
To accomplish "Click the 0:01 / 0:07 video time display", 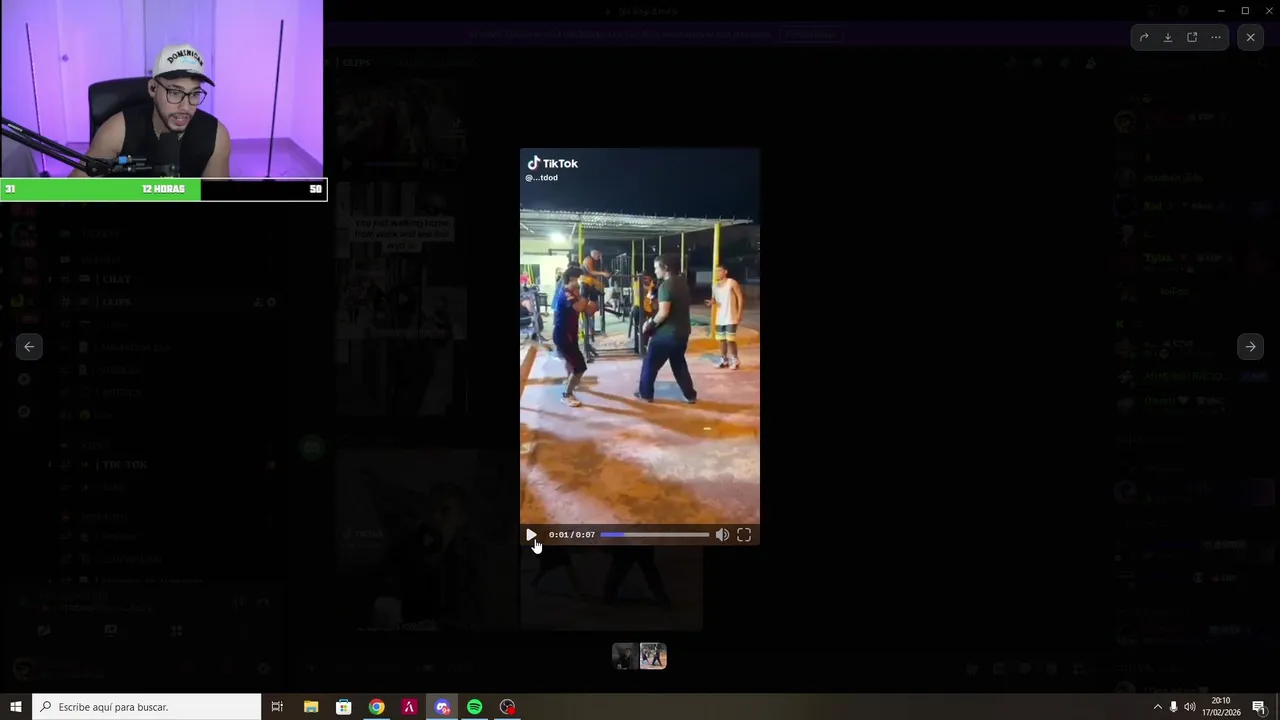I will point(572,535).
